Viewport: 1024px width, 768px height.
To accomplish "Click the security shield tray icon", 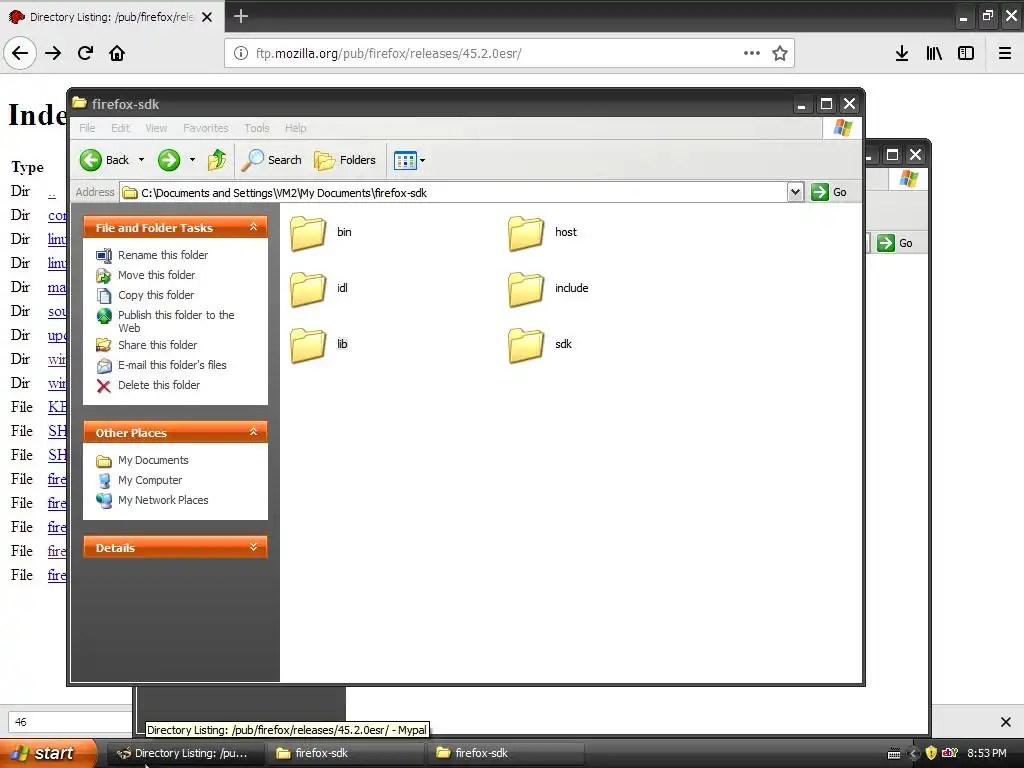I will coord(931,753).
